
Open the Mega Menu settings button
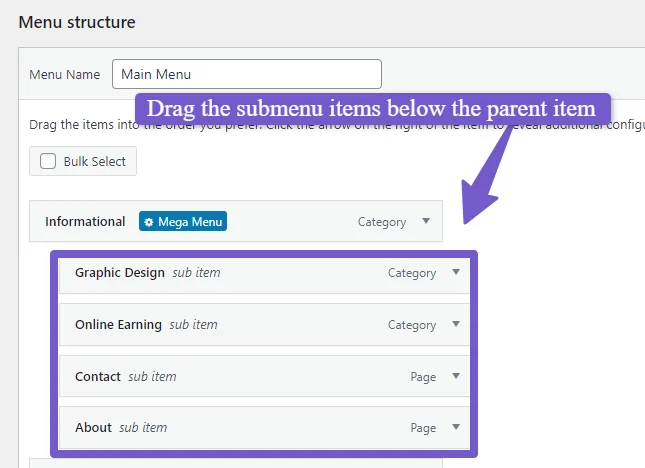[183, 221]
